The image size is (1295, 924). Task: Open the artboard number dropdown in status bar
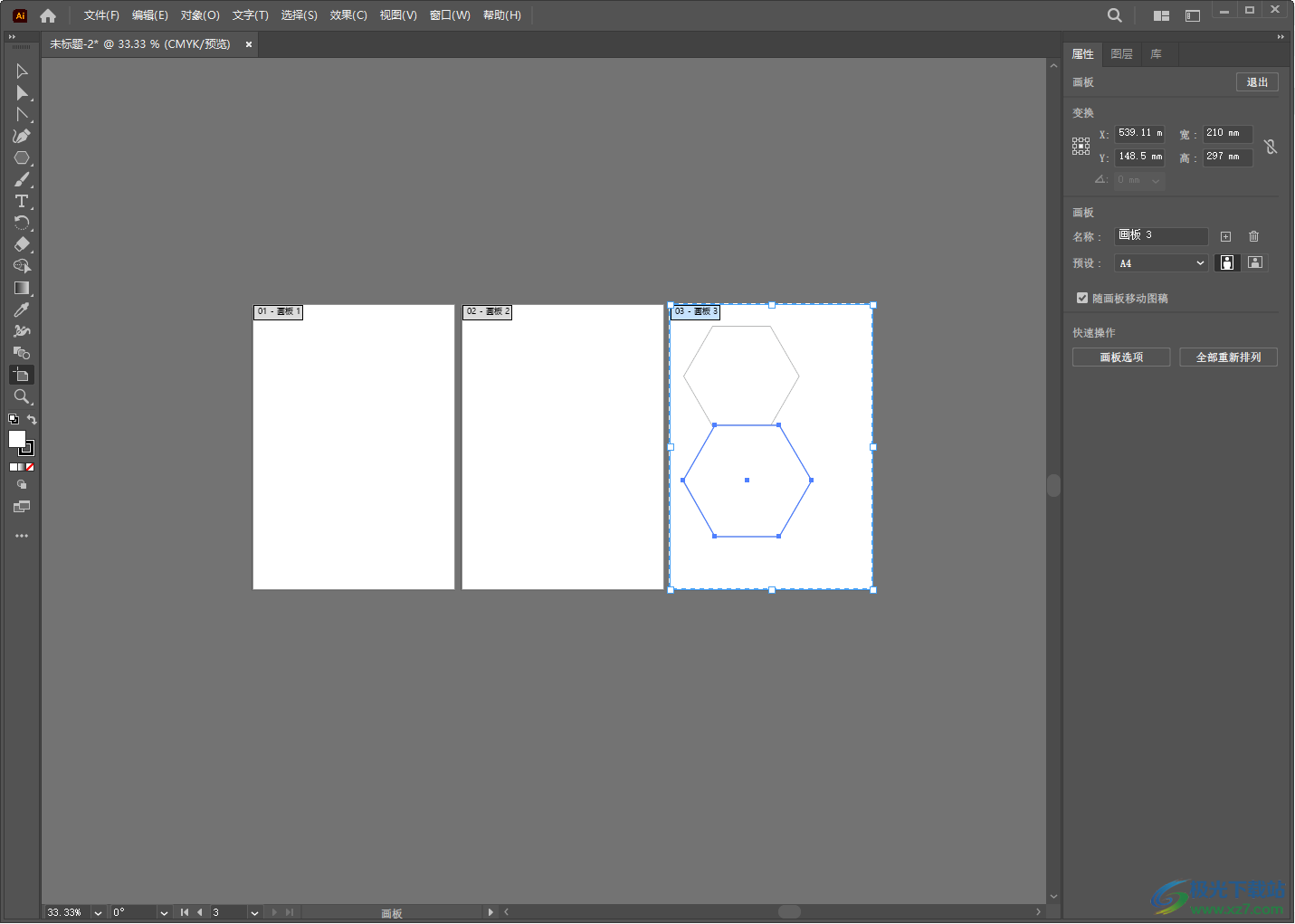(254, 912)
